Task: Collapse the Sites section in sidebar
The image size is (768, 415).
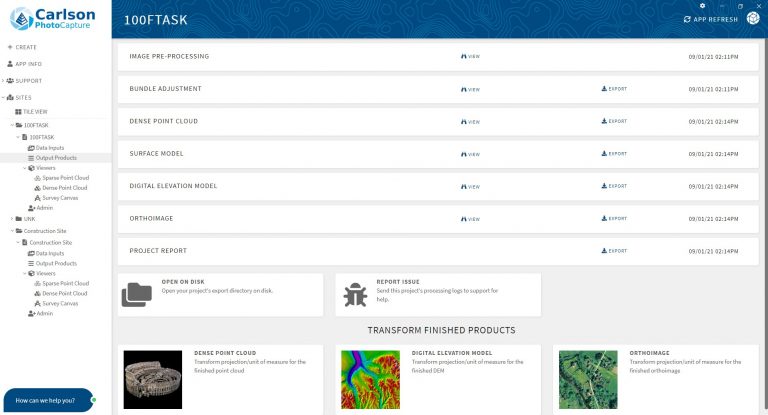Action: point(6,97)
